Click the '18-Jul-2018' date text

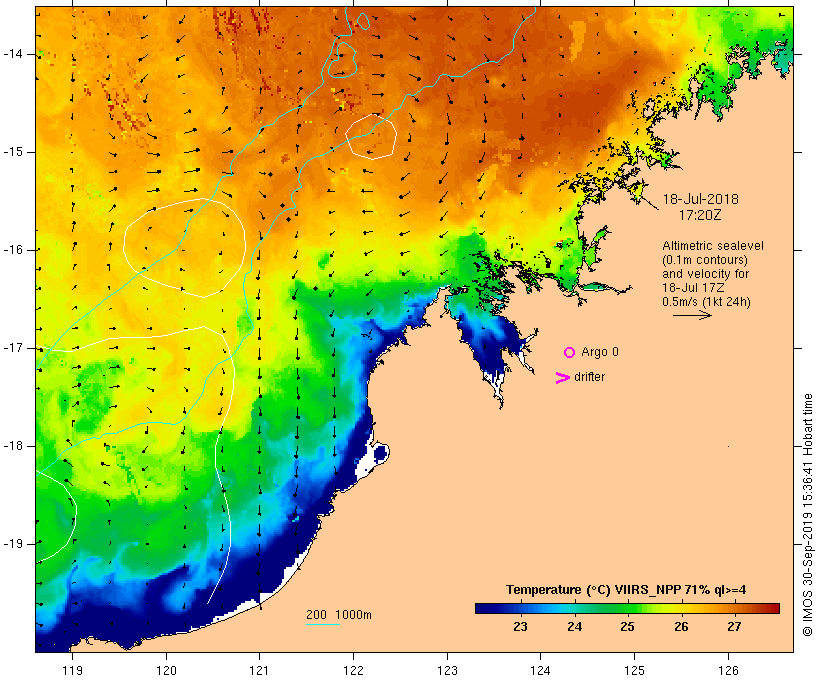[x=701, y=199]
